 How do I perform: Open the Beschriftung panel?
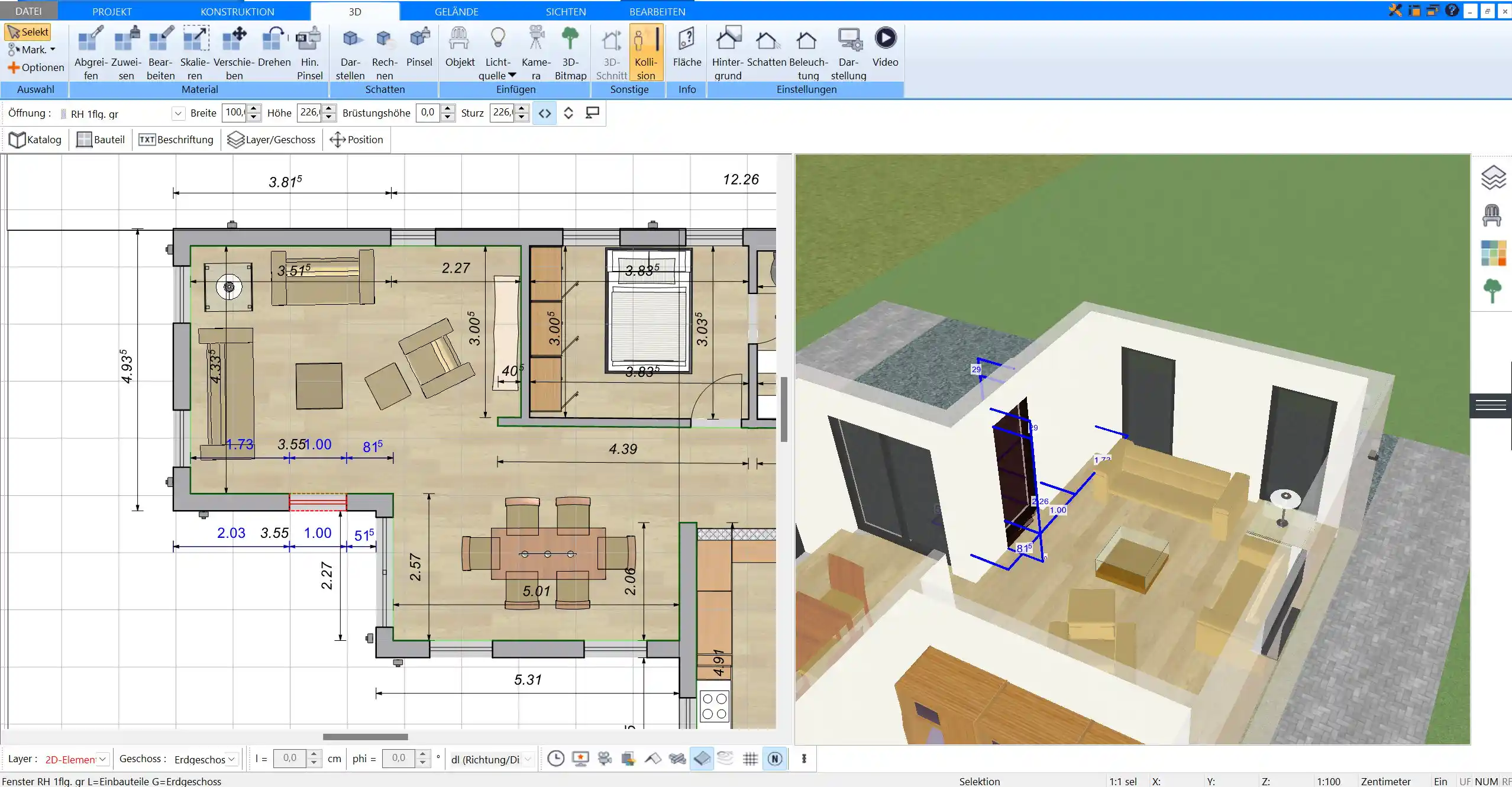176,140
